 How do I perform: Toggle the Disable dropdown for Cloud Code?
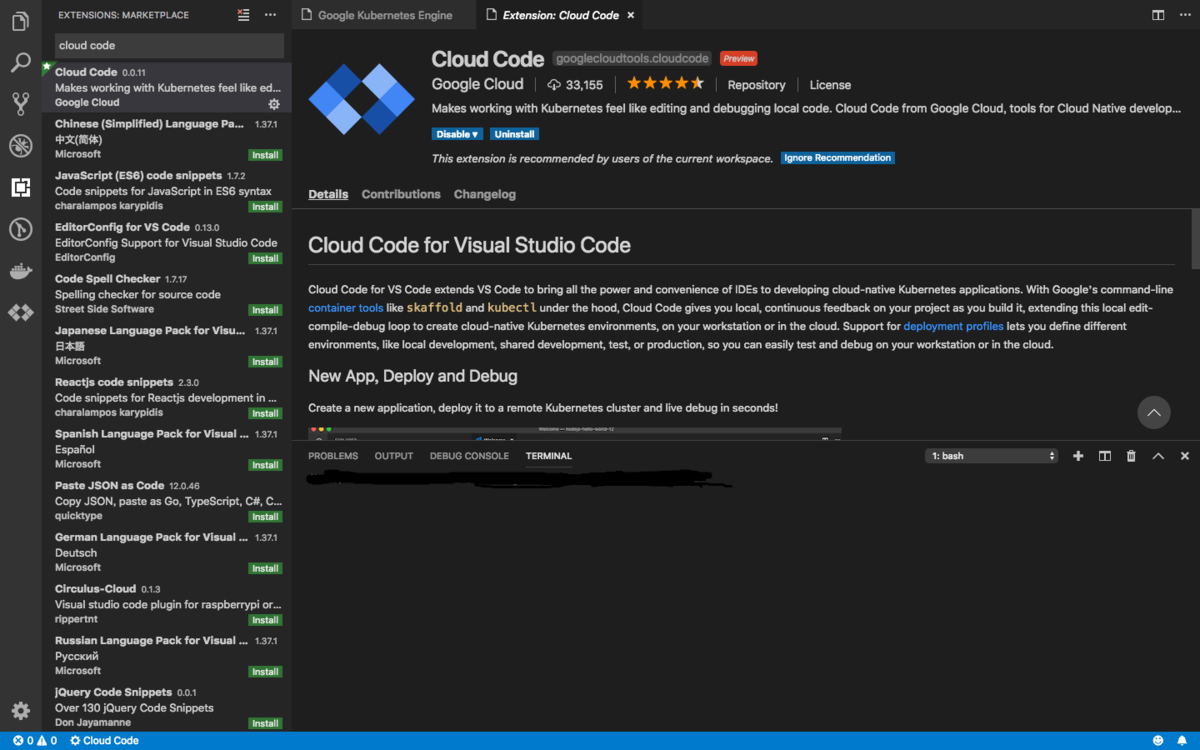[457, 133]
